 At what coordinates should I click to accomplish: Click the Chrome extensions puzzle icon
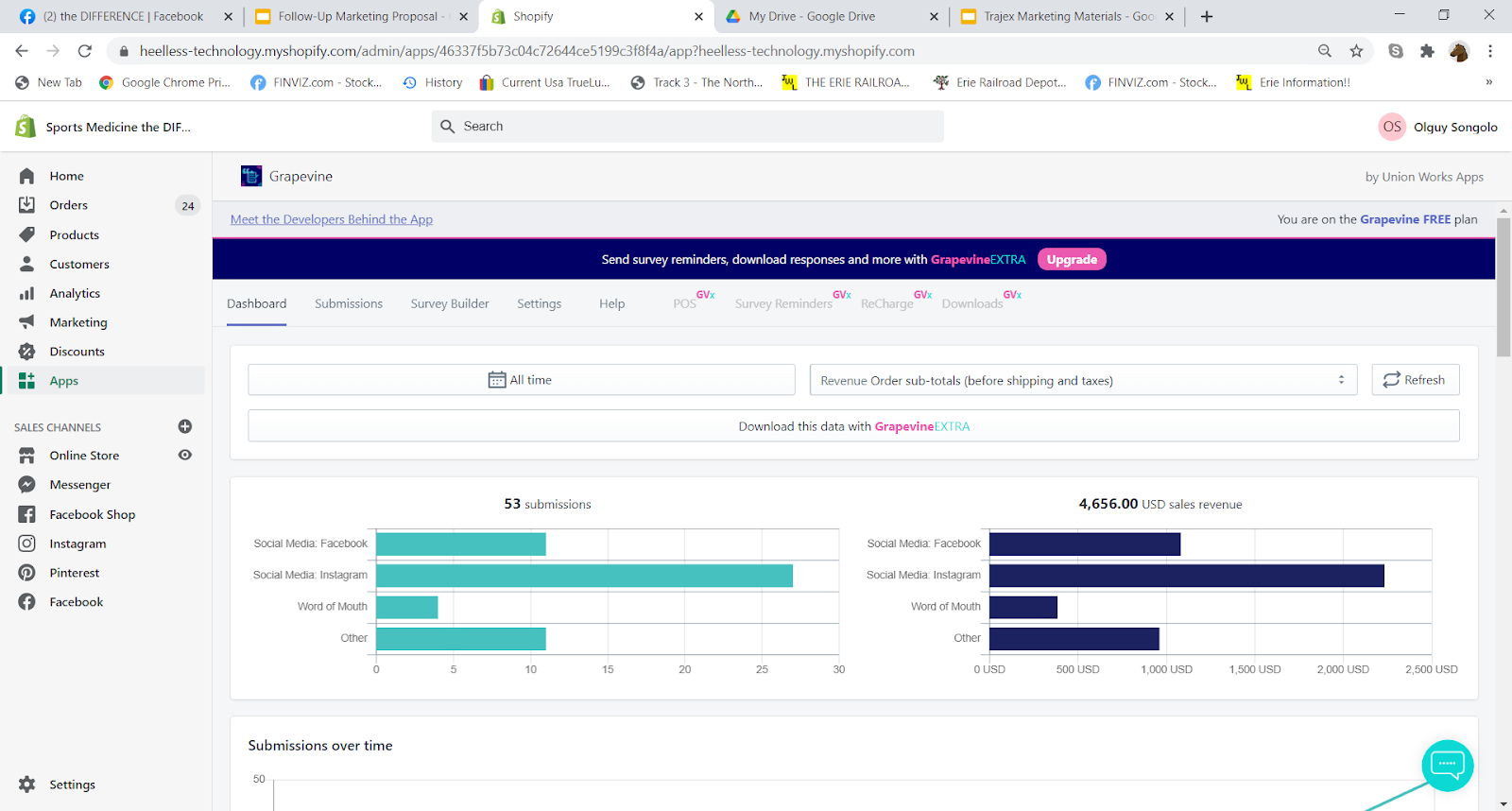(1427, 51)
